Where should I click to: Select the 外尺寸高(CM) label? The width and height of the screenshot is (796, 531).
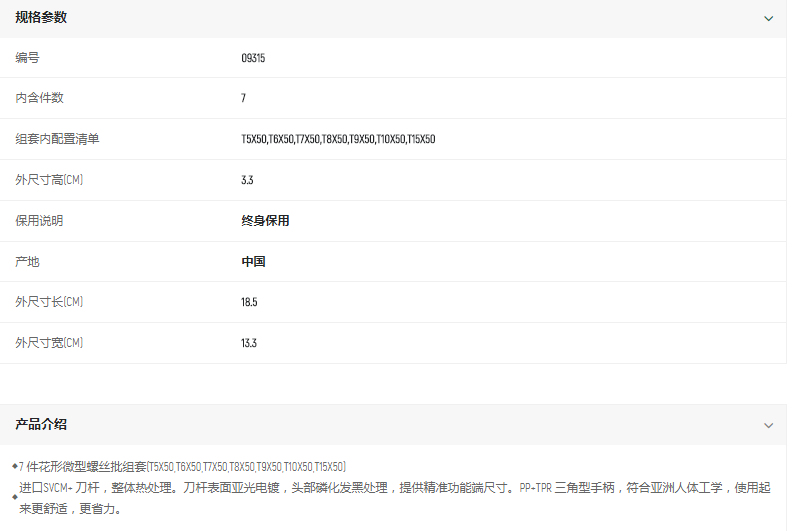pos(49,180)
